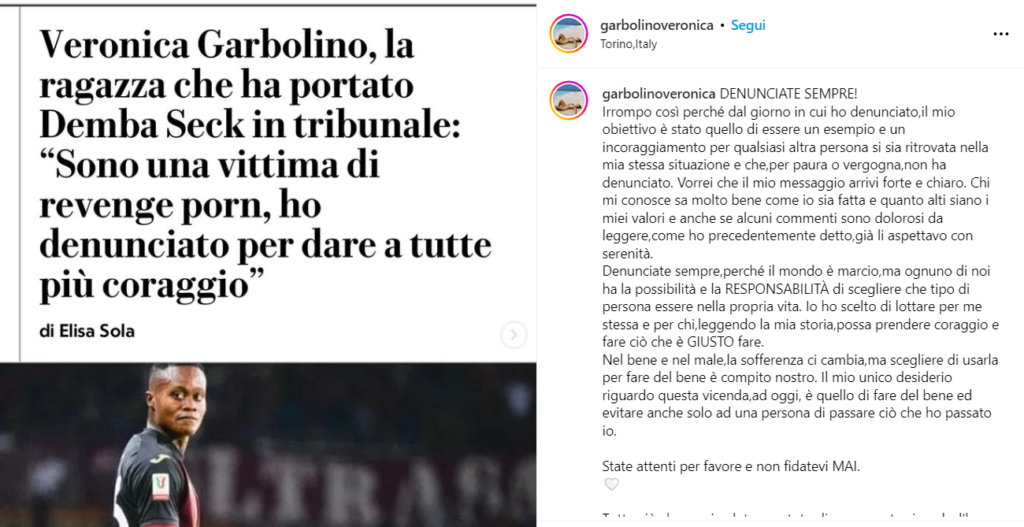Open garbolinoveronica profile from the post header
1024x527 pixels.
pyautogui.click(x=656, y=25)
